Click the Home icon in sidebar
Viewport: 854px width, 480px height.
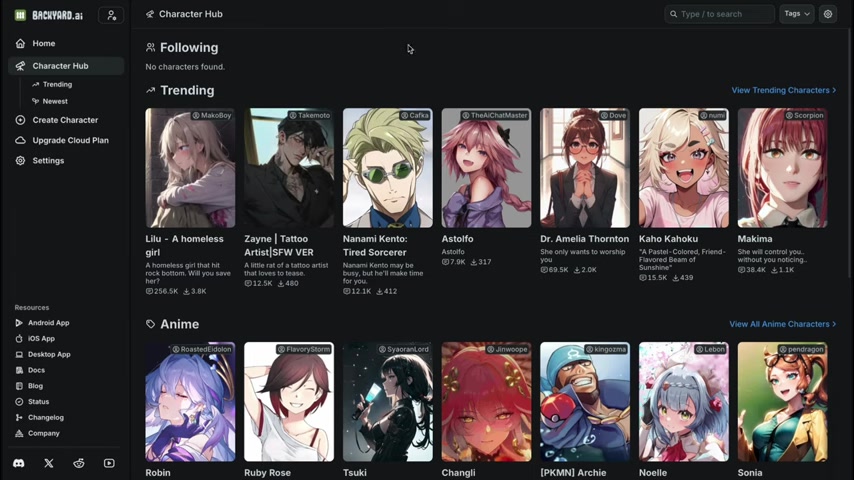point(20,43)
